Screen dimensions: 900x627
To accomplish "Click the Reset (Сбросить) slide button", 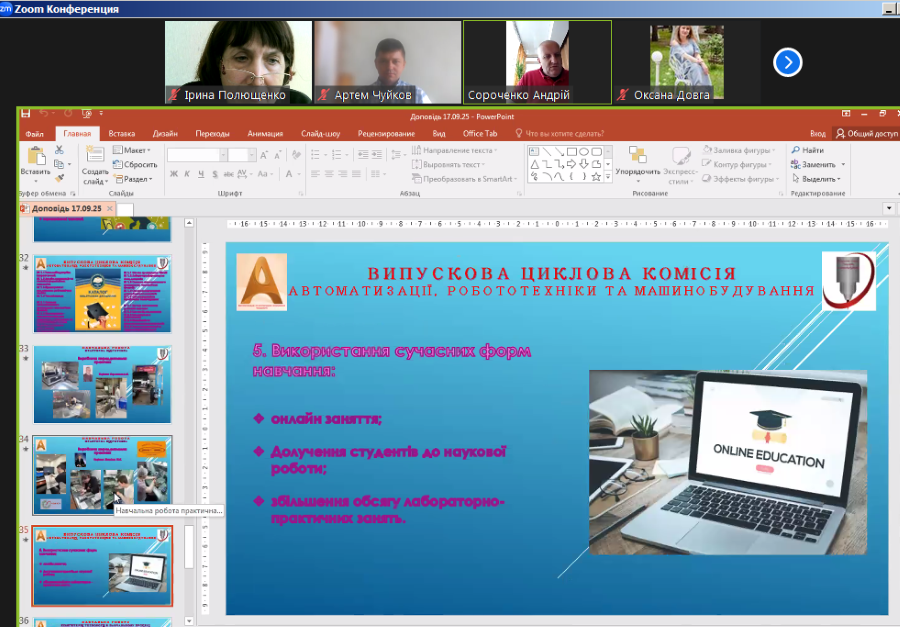I will 136,164.
